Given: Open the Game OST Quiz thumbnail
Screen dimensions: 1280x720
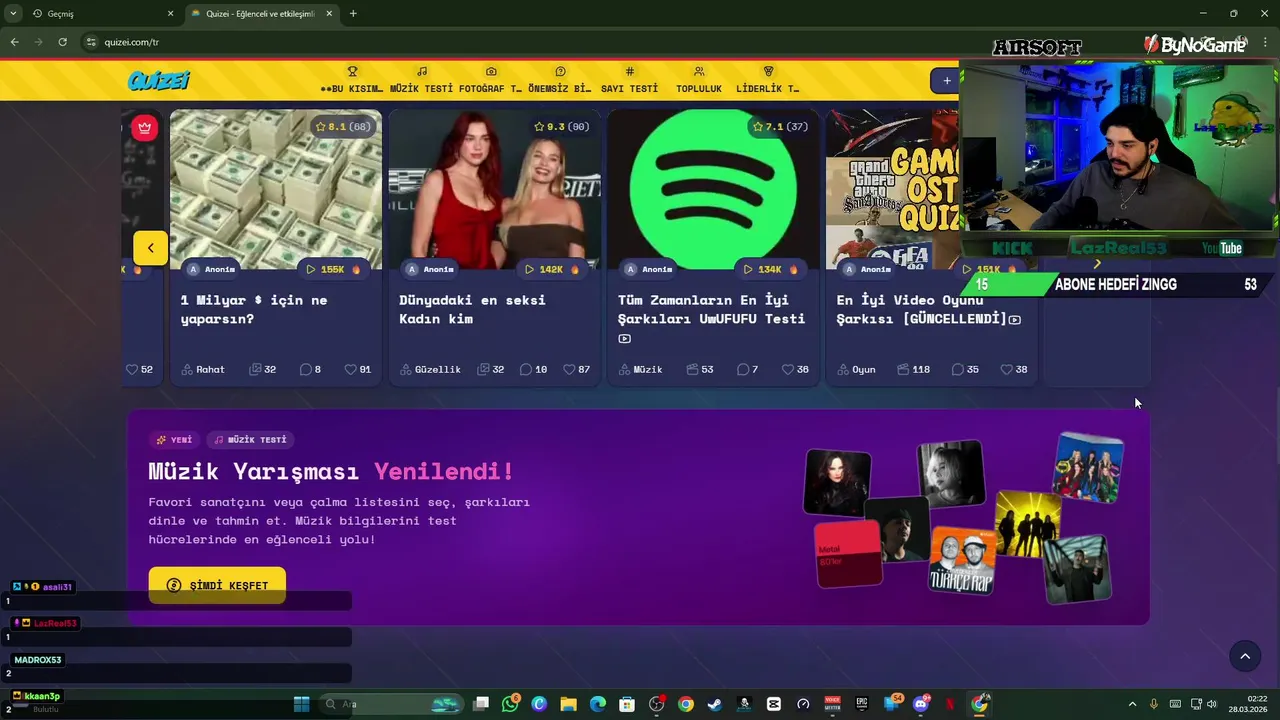Looking at the screenshot, I should coord(892,188).
